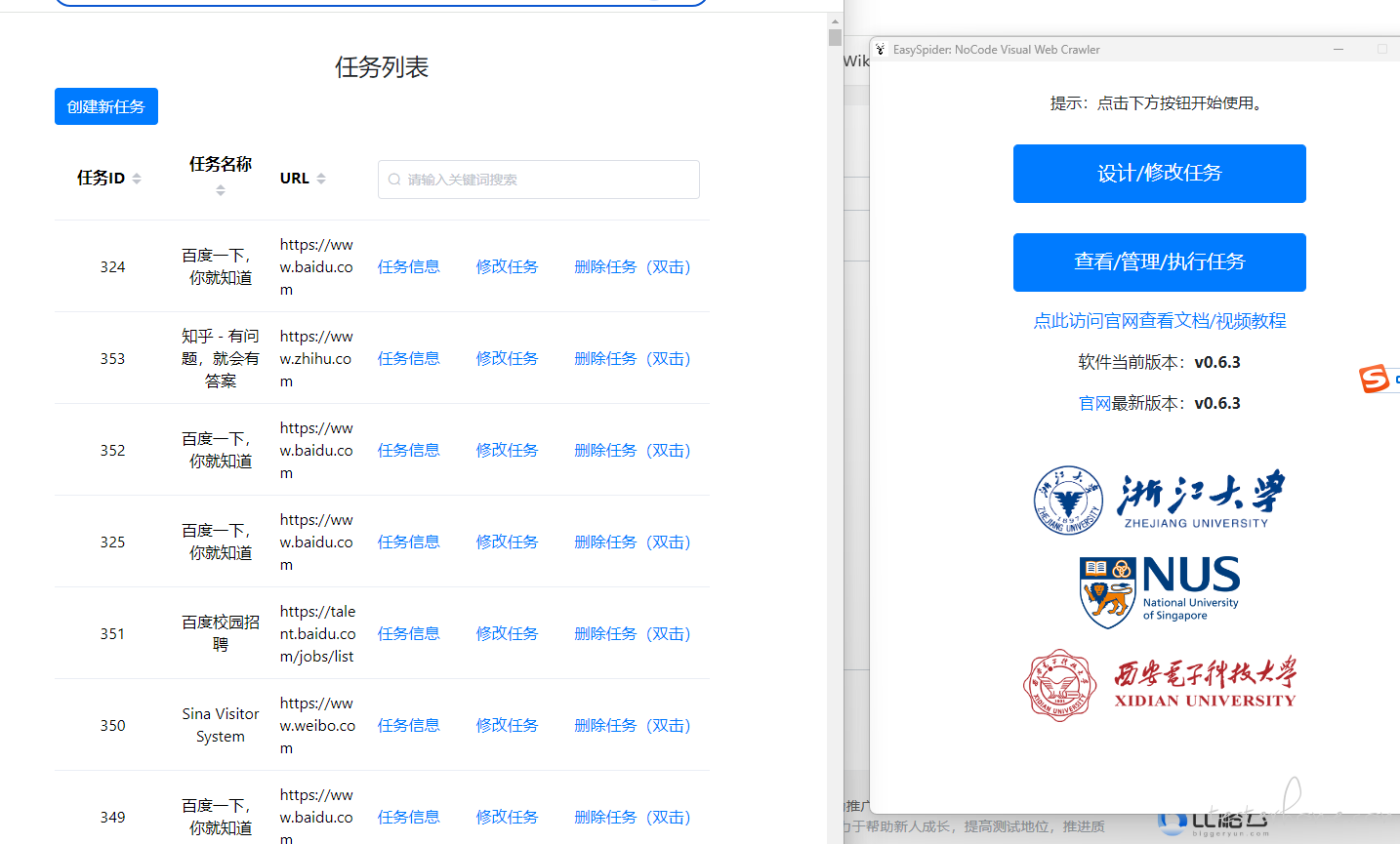Click the NUS logo image
The width and height of the screenshot is (1400, 844).
(x=1159, y=591)
